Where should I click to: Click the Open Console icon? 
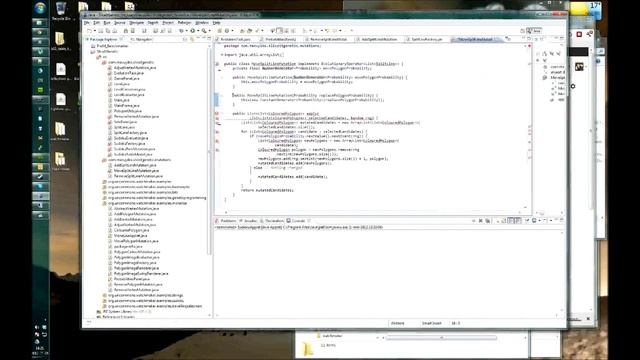[544, 220]
